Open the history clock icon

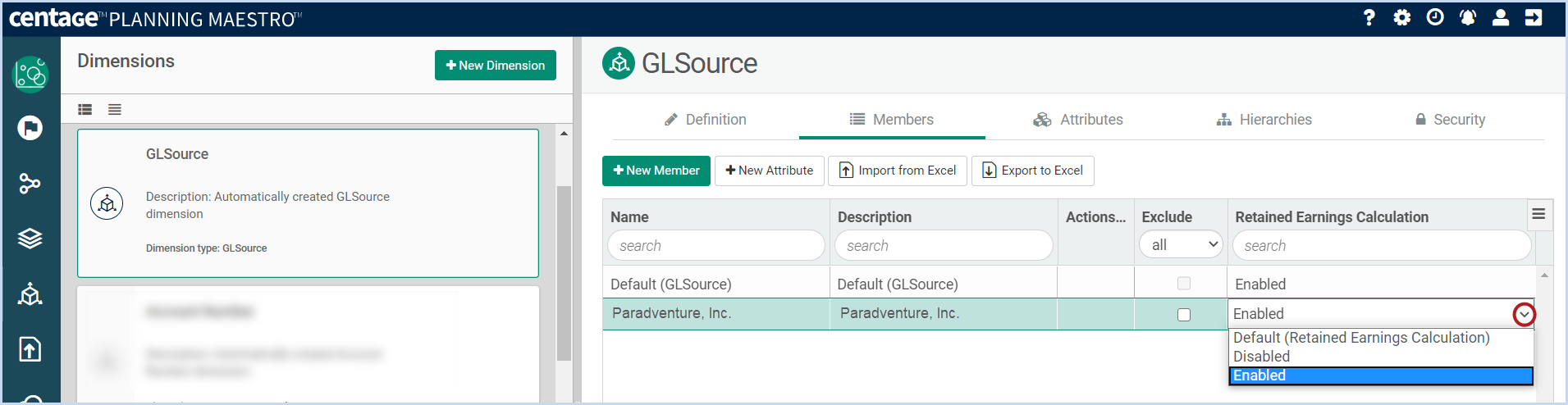(x=1435, y=17)
